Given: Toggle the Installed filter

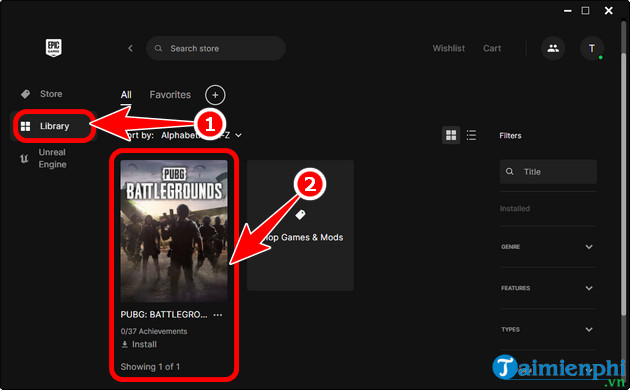Looking at the screenshot, I should point(515,208).
